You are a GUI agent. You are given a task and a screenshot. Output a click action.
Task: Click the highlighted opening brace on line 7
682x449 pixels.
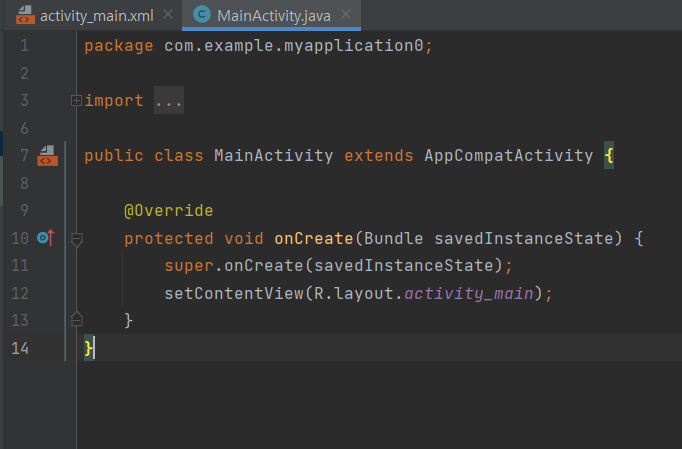pos(609,155)
